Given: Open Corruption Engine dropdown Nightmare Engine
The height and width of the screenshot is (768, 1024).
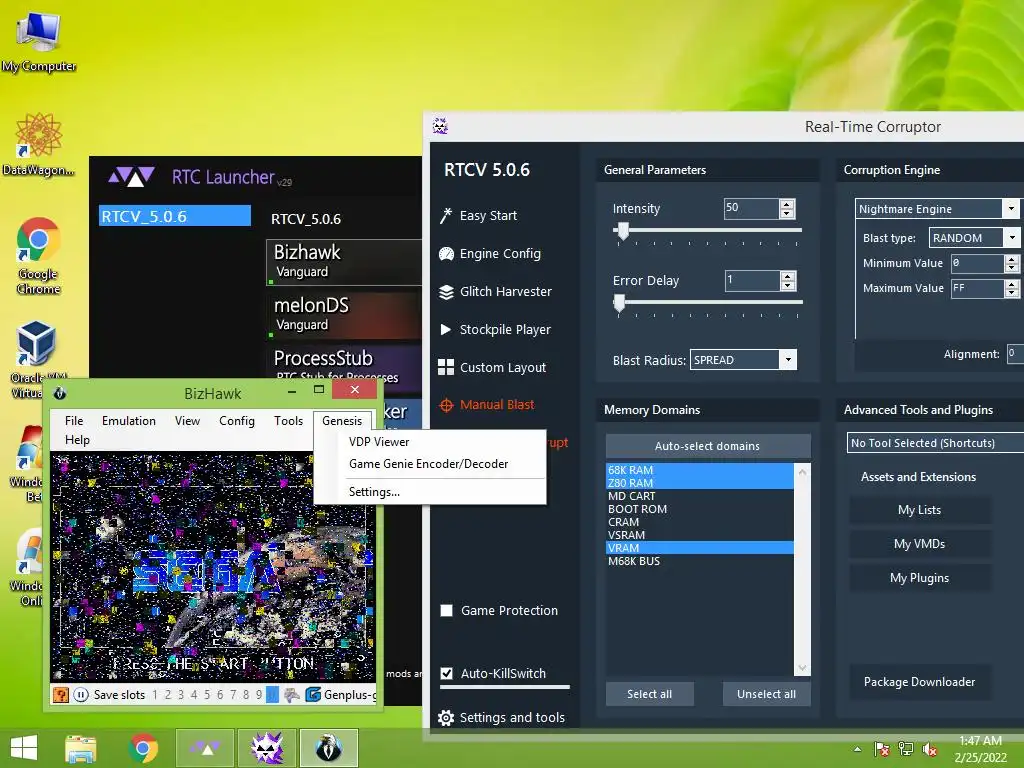Looking at the screenshot, I should [1011, 208].
